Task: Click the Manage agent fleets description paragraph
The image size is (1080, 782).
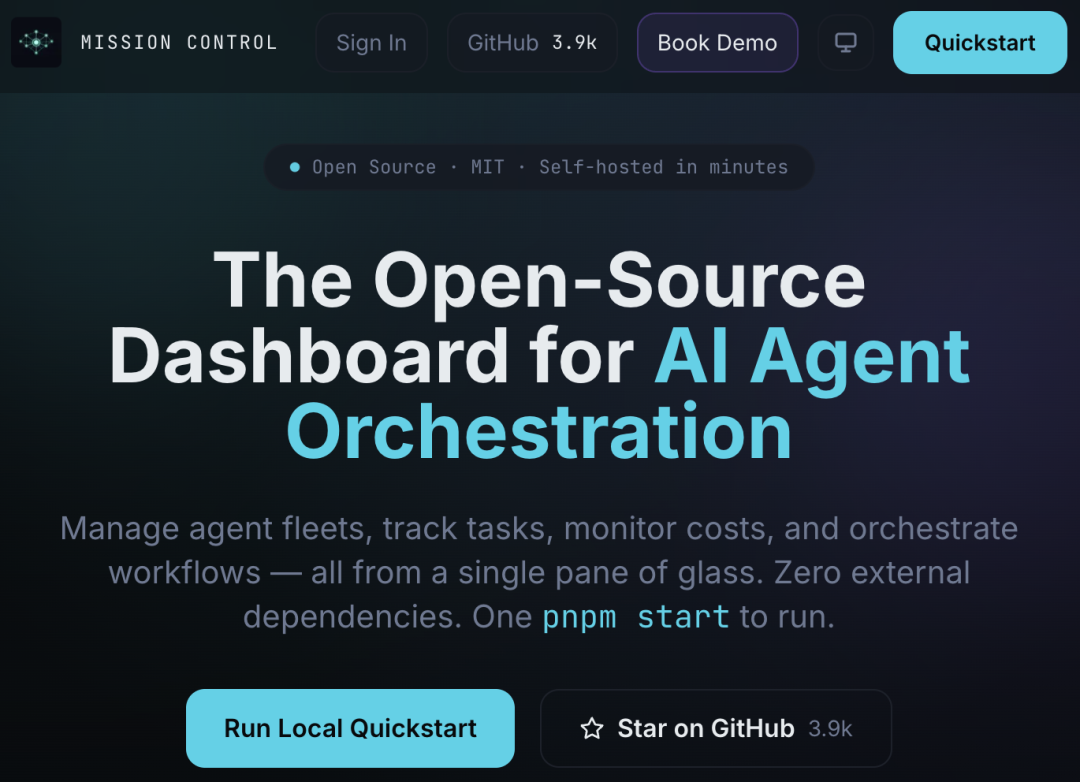Action: (539, 573)
